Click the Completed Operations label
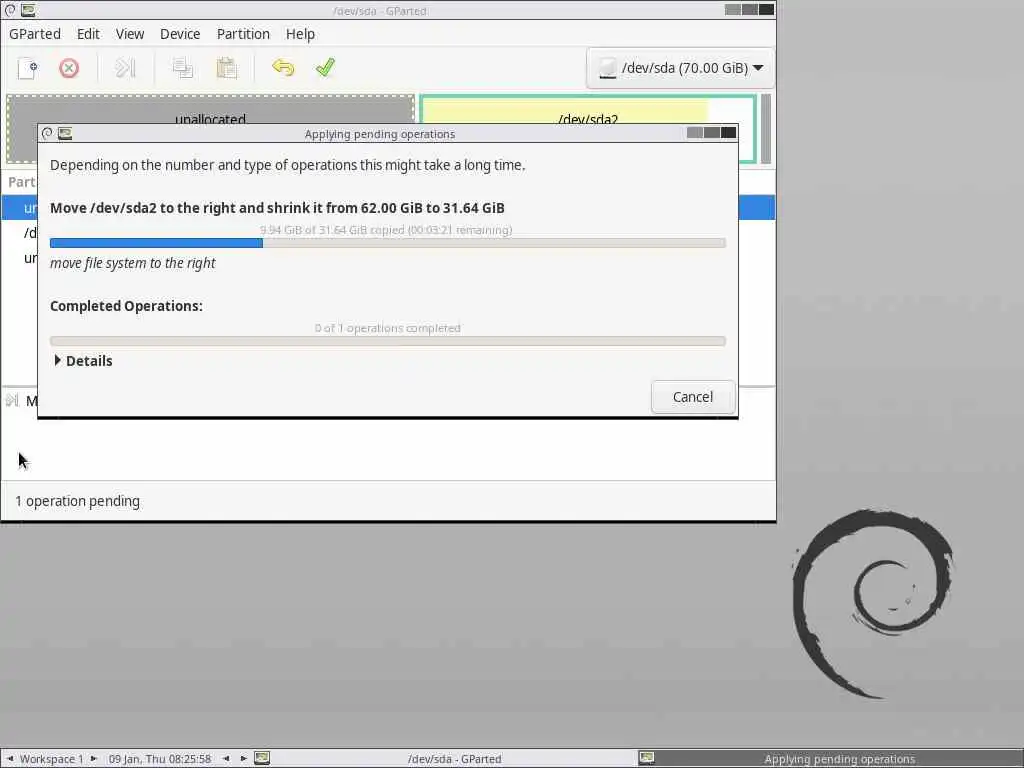 coord(126,306)
